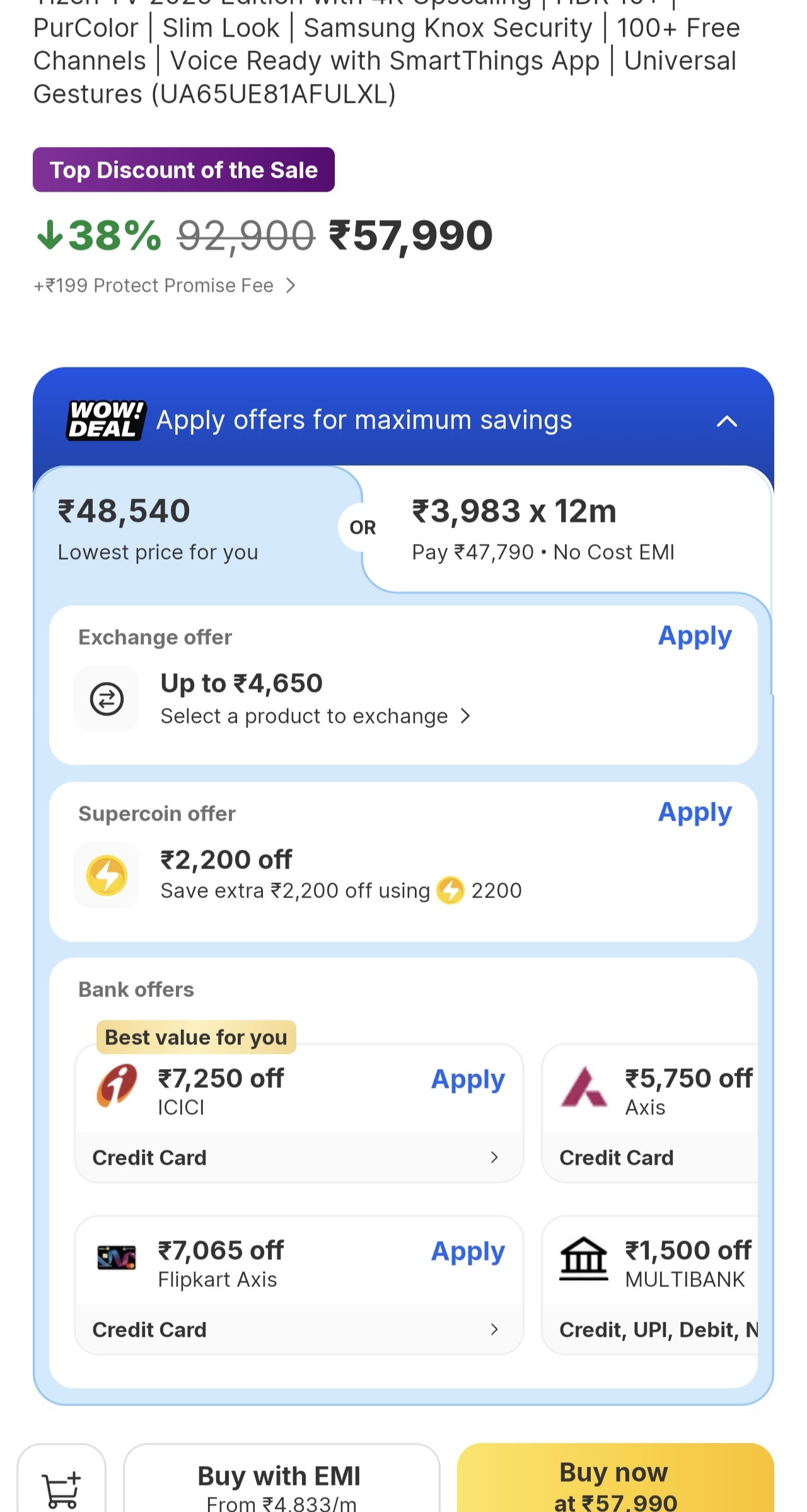Tap the MULTIBANK building icon
The width and height of the screenshot is (807, 1512).
pos(584,1259)
